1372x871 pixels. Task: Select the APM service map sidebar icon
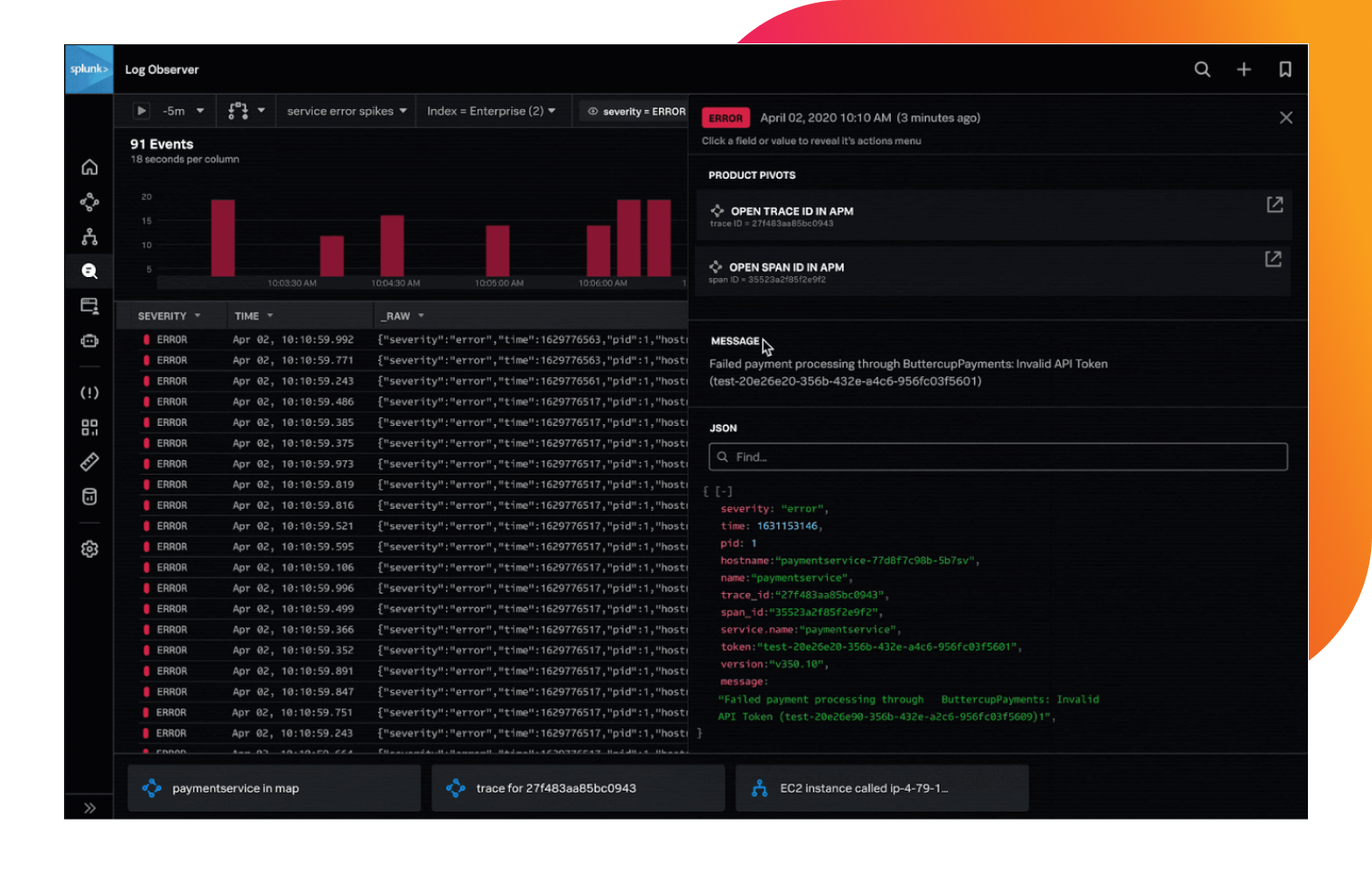pyautogui.click(x=89, y=201)
